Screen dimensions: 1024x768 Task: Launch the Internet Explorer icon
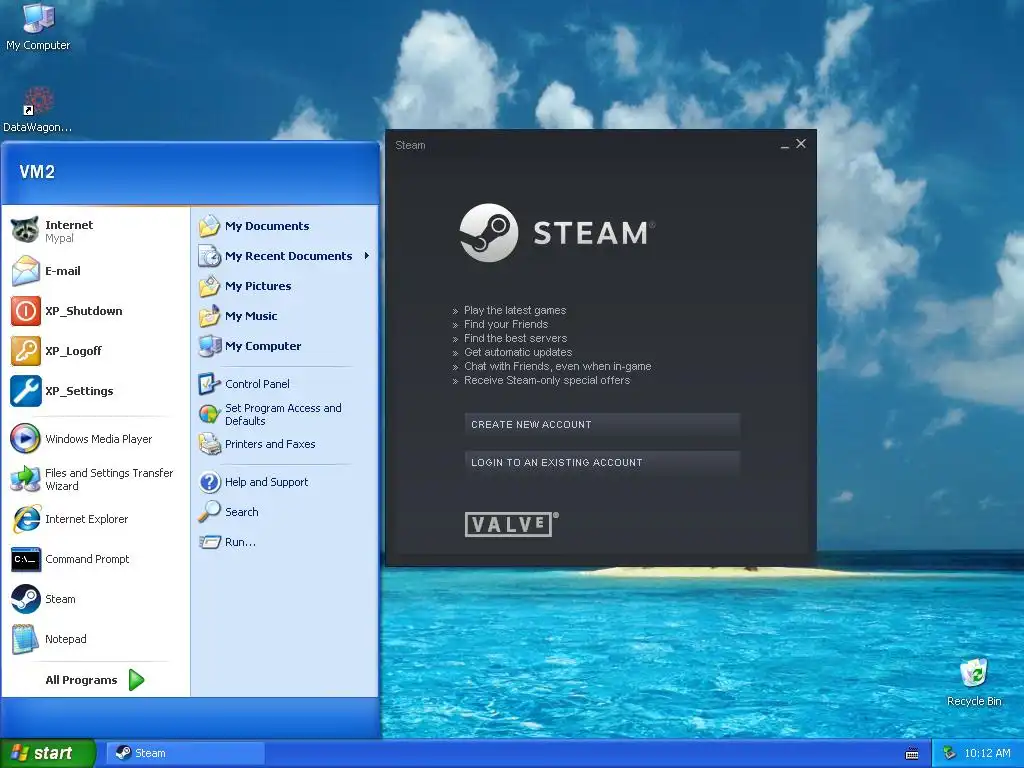[25, 519]
